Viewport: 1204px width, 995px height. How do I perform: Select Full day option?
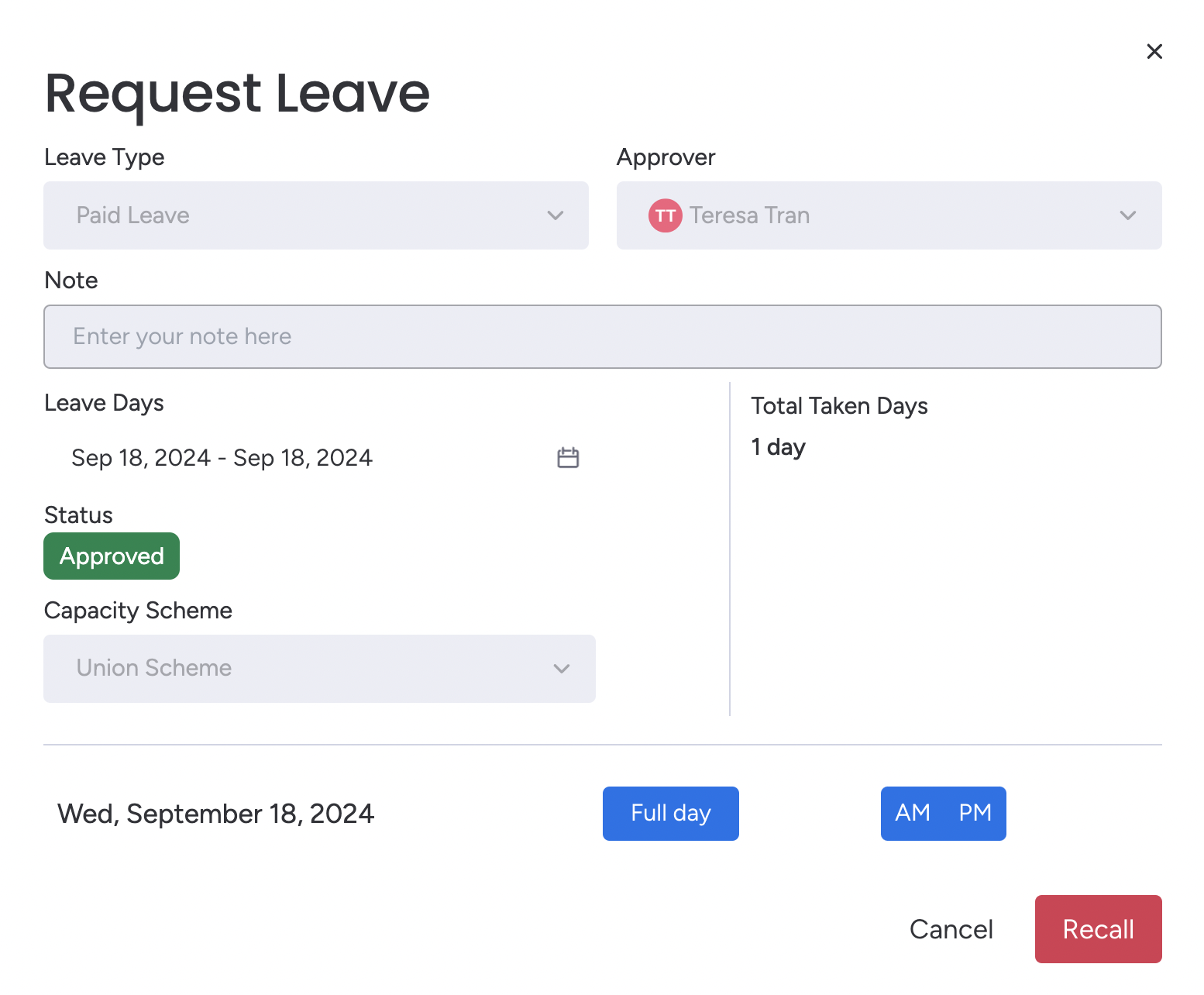pyautogui.click(x=670, y=813)
